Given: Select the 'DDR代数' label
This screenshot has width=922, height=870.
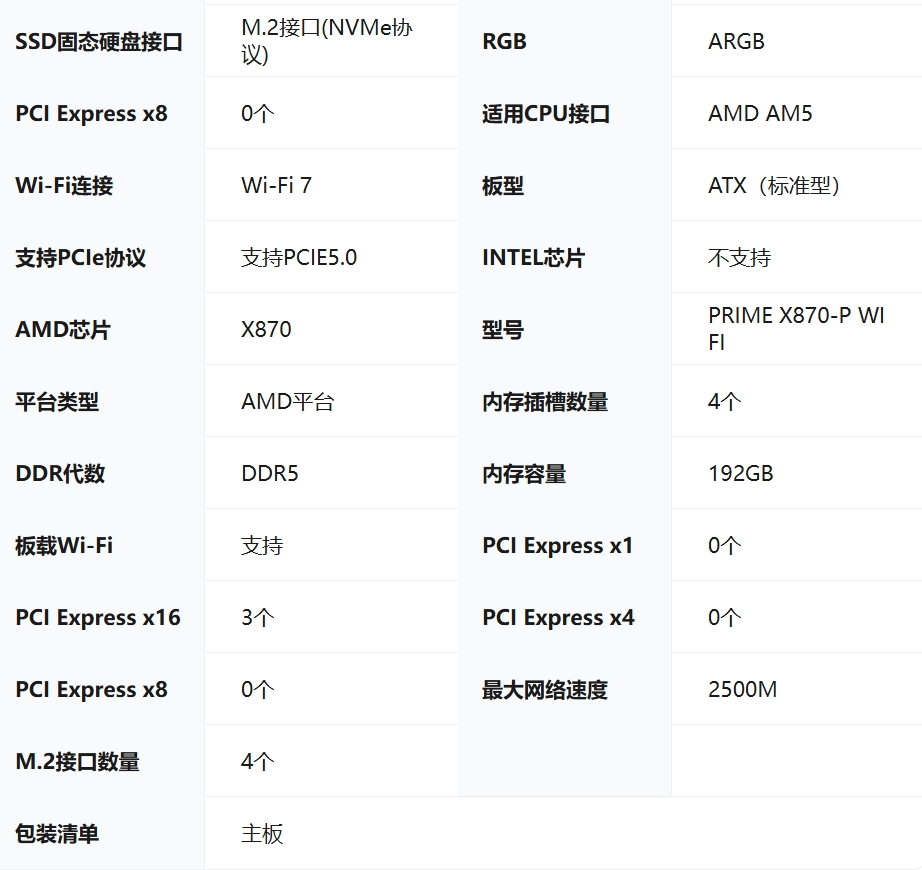Looking at the screenshot, I should pyautogui.click(x=60, y=473).
